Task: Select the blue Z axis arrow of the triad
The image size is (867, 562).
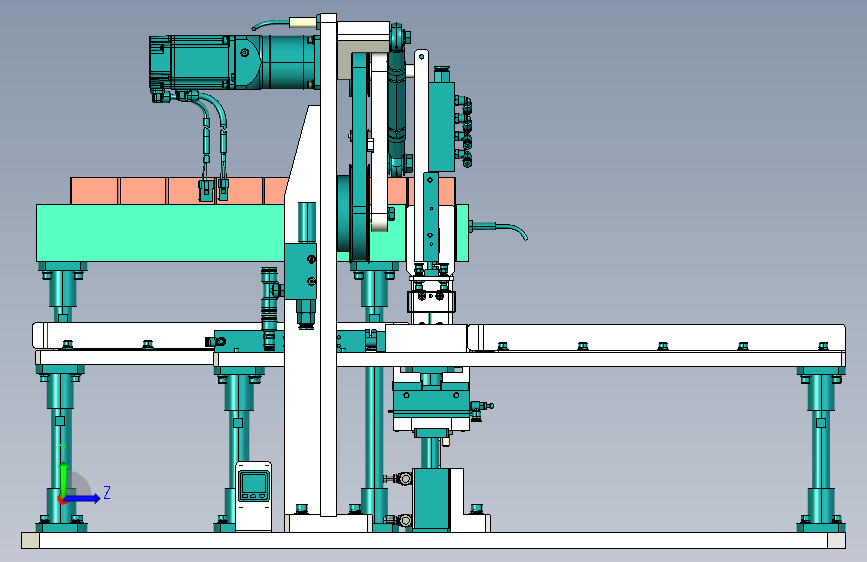Action: tap(83, 498)
